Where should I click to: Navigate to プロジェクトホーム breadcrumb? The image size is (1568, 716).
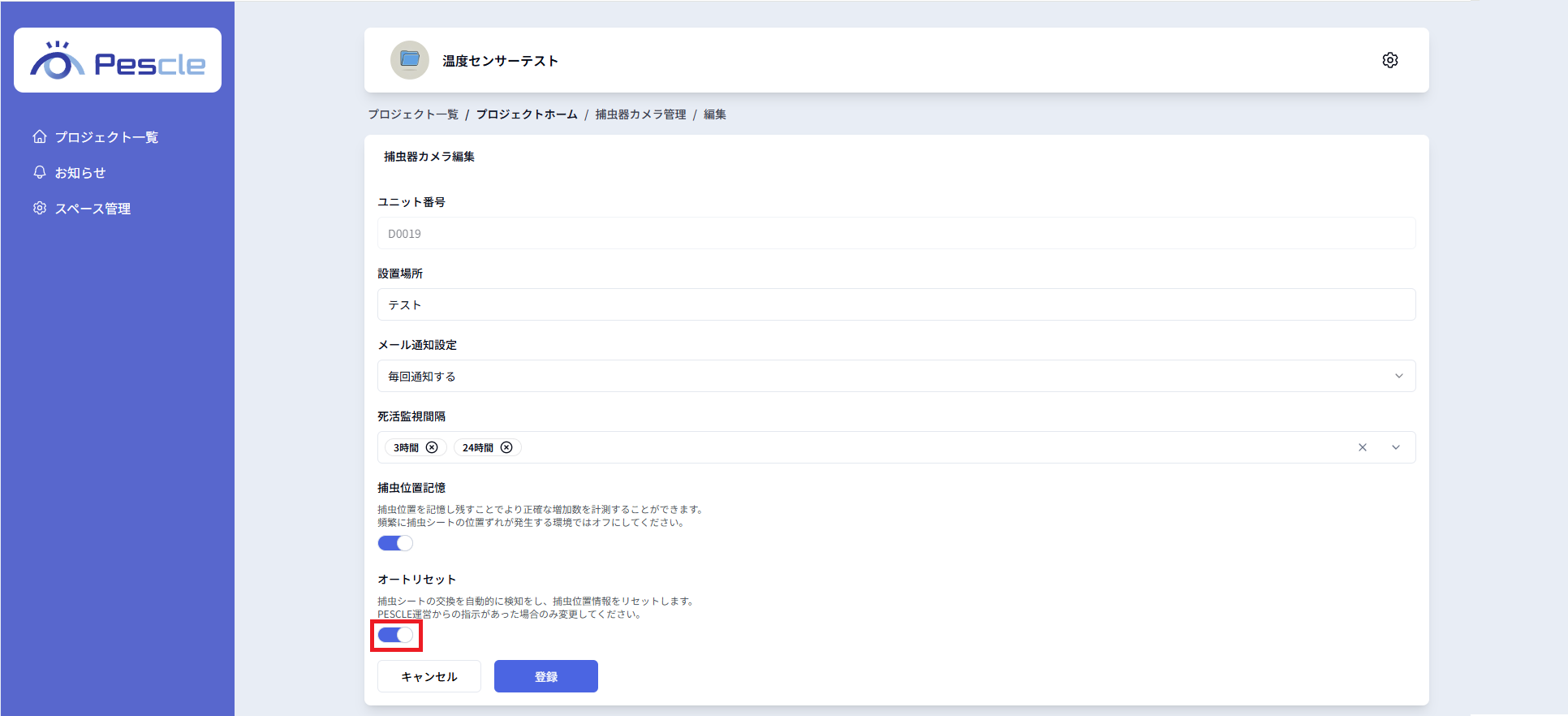pyautogui.click(x=527, y=114)
